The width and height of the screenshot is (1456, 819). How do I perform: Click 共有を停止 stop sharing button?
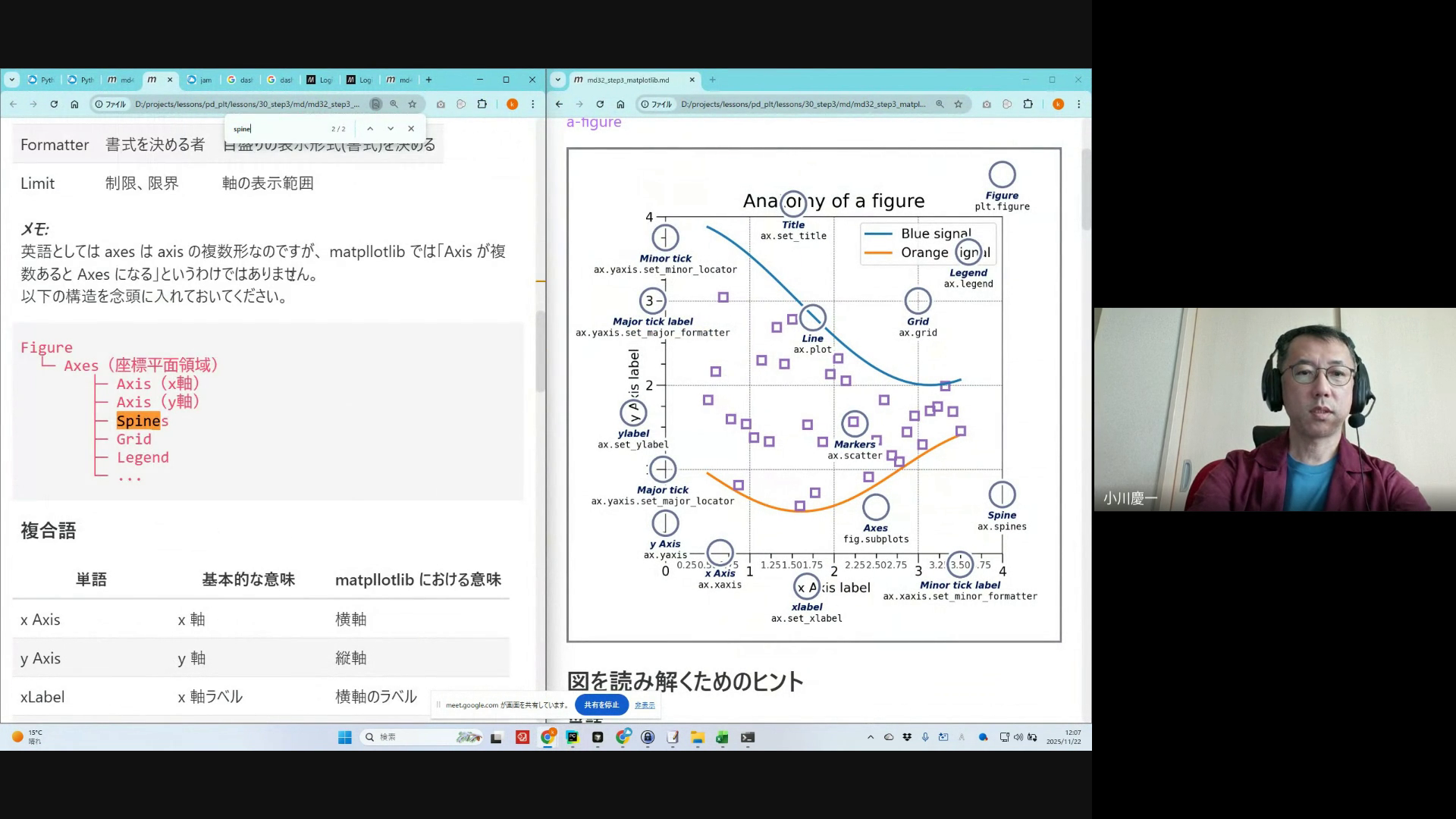click(x=601, y=705)
